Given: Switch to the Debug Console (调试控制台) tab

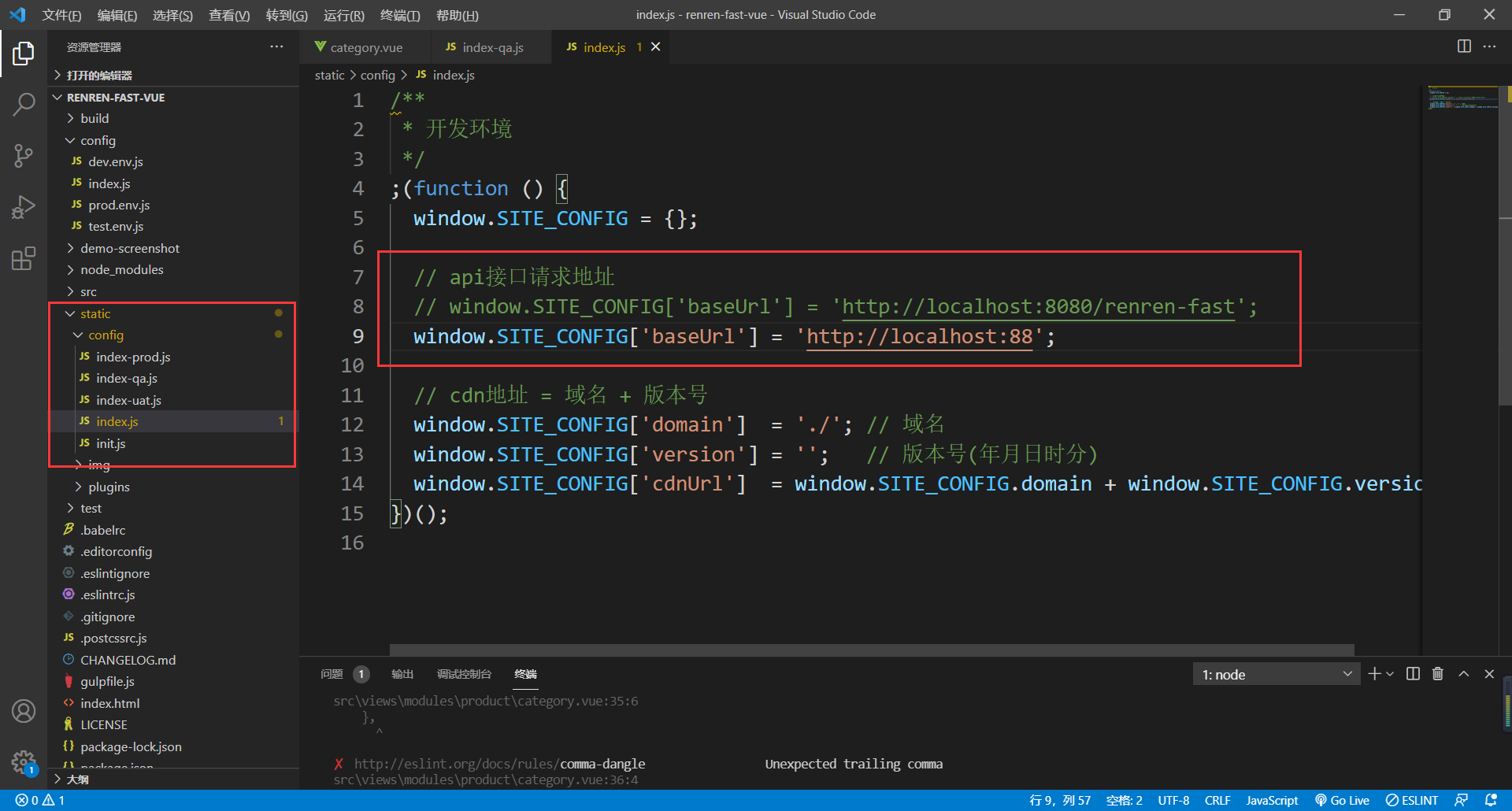Looking at the screenshot, I should coord(464,674).
